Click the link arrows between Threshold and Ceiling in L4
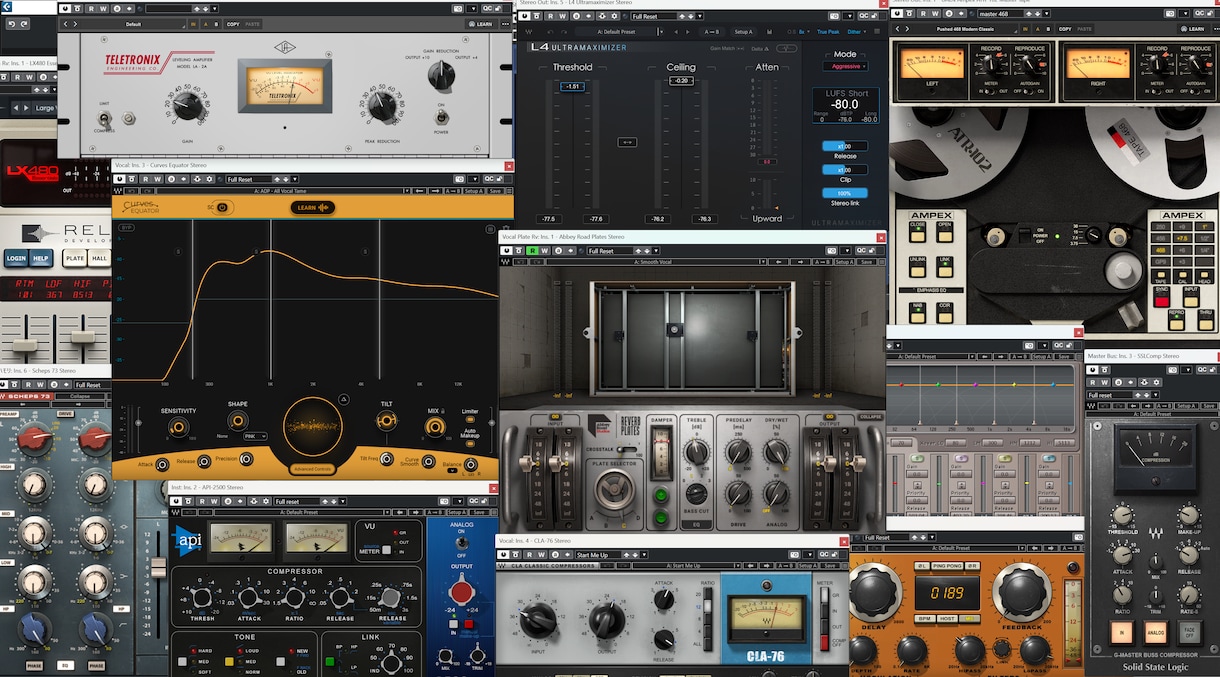Viewport: 1220px width, 677px height. (x=628, y=142)
